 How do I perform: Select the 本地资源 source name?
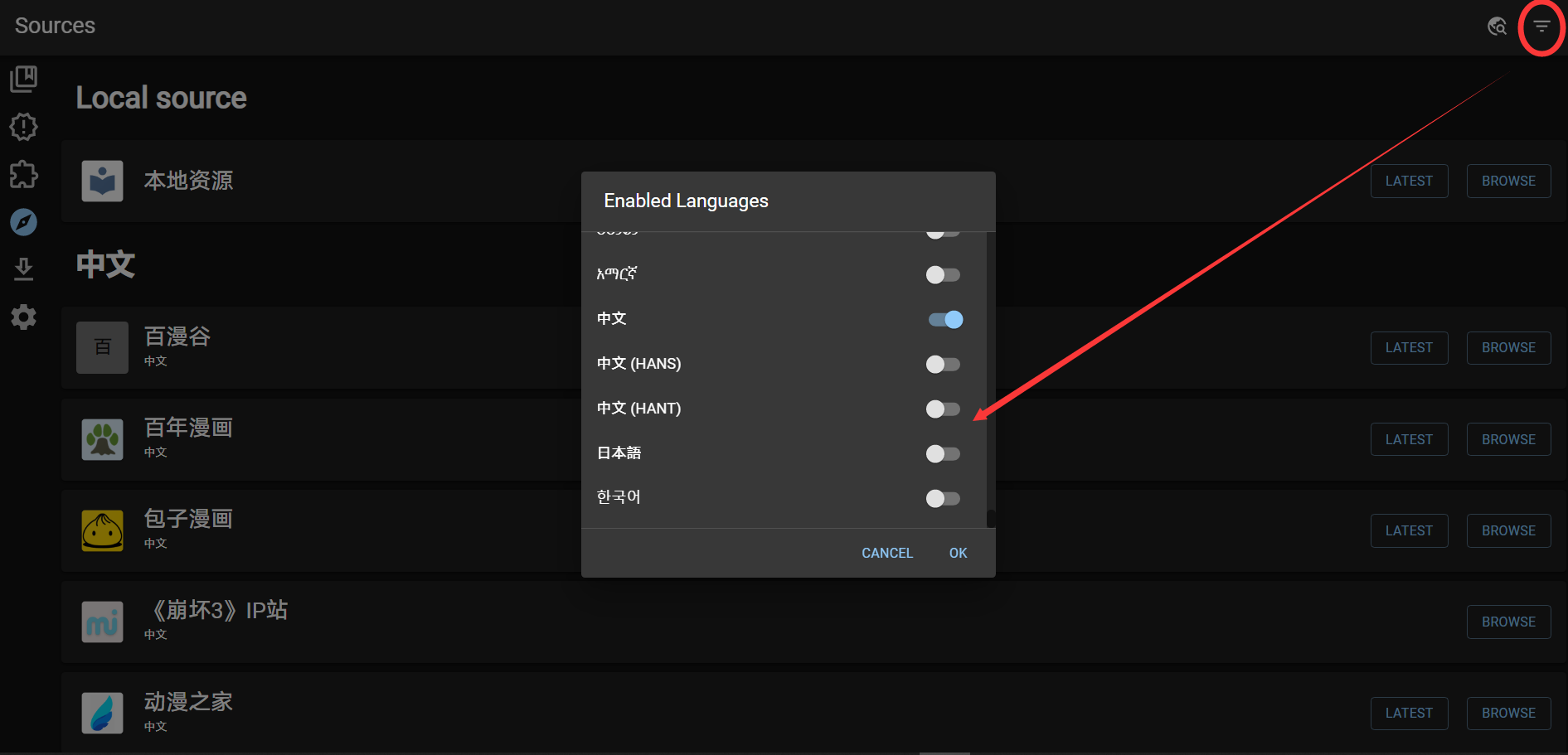[188, 181]
